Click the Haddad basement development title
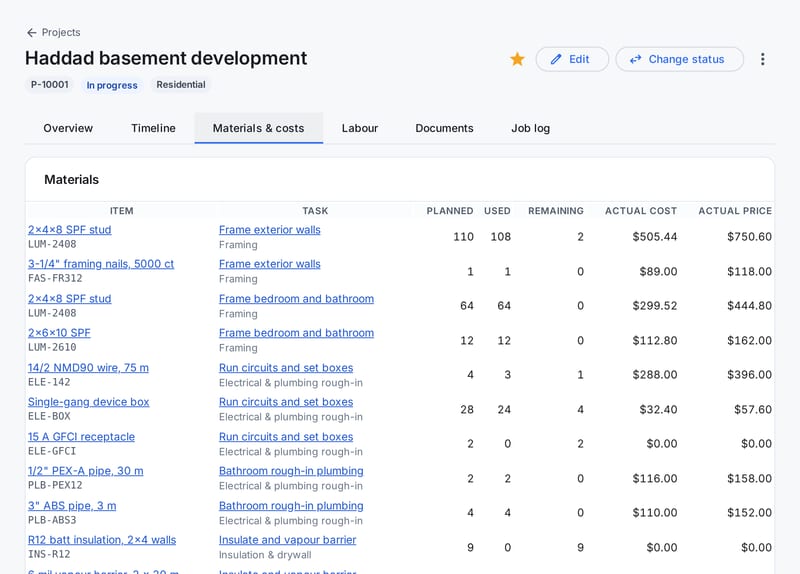The width and height of the screenshot is (800, 574). tap(166, 58)
